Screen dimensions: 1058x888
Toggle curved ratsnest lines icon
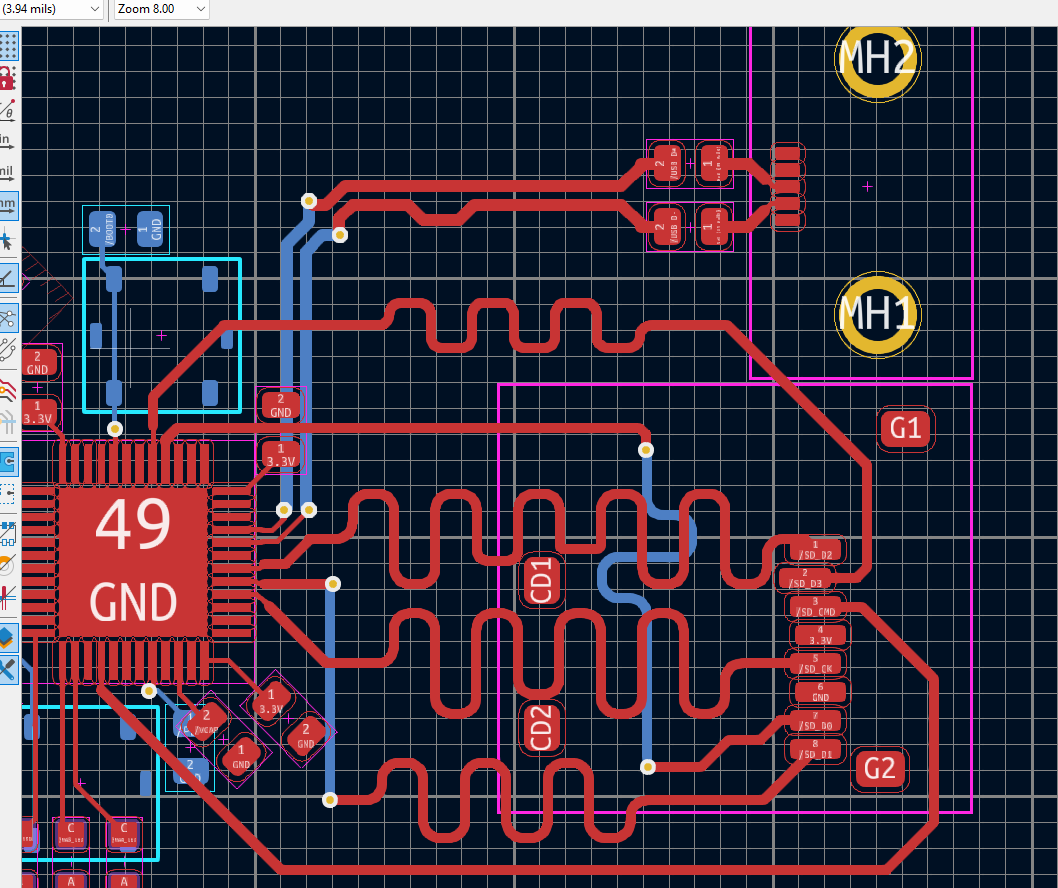point(10,352)
